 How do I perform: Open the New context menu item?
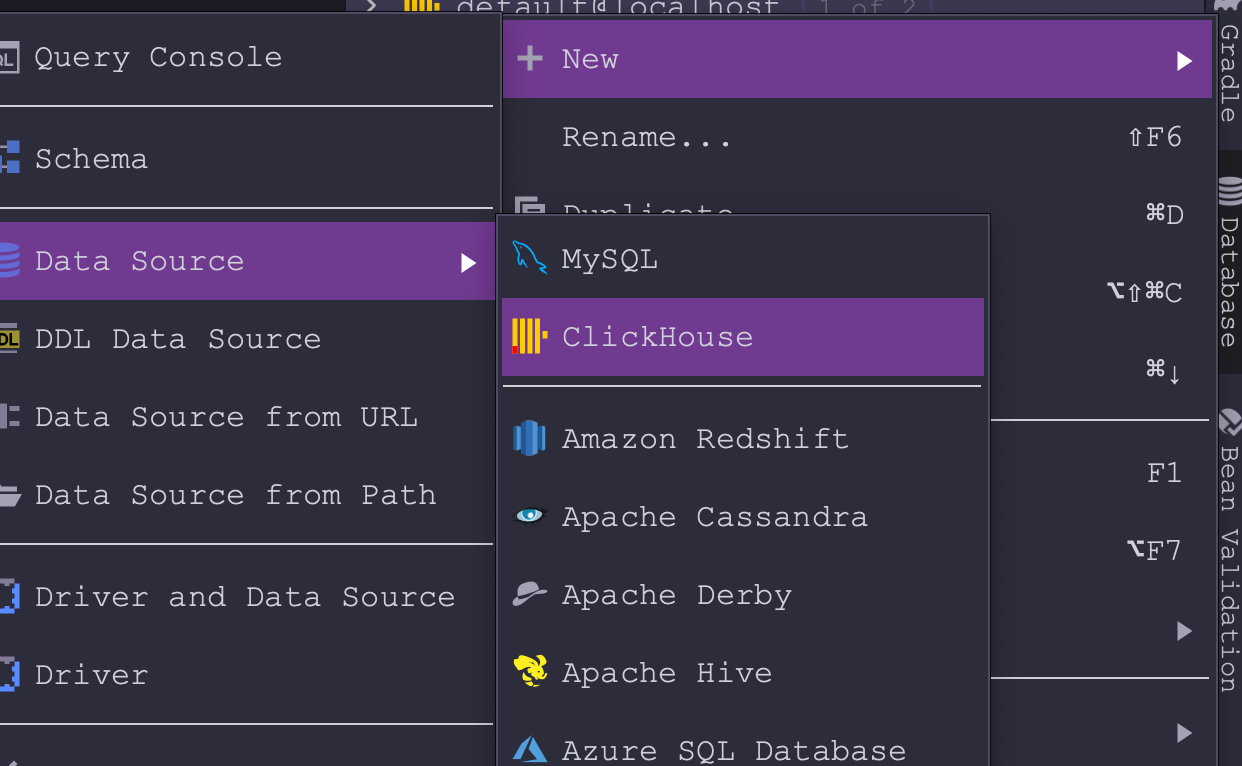tap(857, 59)
